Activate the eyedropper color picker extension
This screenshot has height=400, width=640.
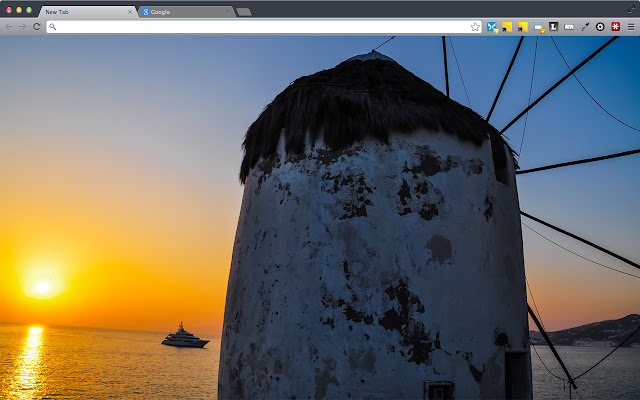[x=585, y=27]
